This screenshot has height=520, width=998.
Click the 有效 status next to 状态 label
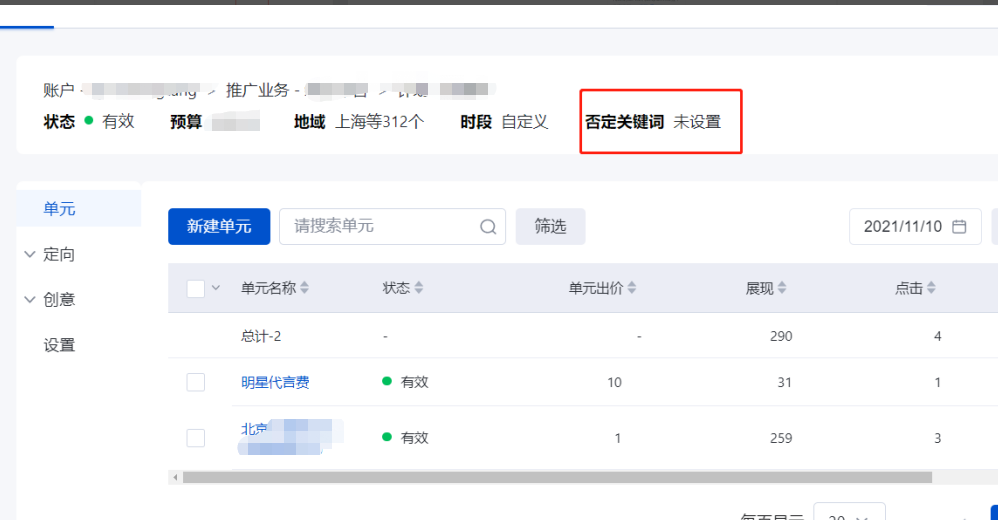[118, 122]
